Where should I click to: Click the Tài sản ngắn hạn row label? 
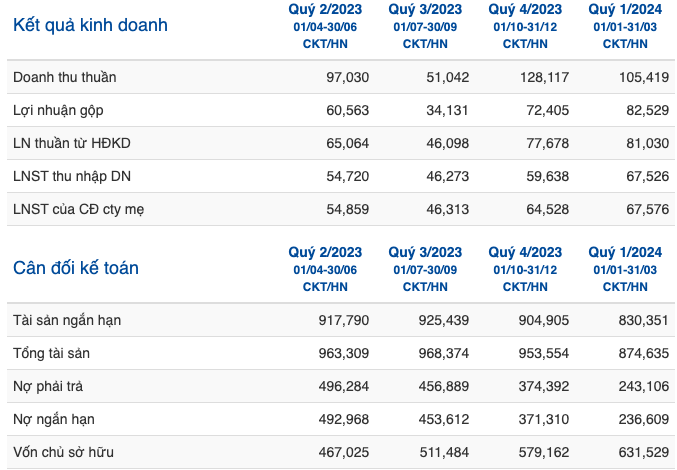click(x=67, y=320)
